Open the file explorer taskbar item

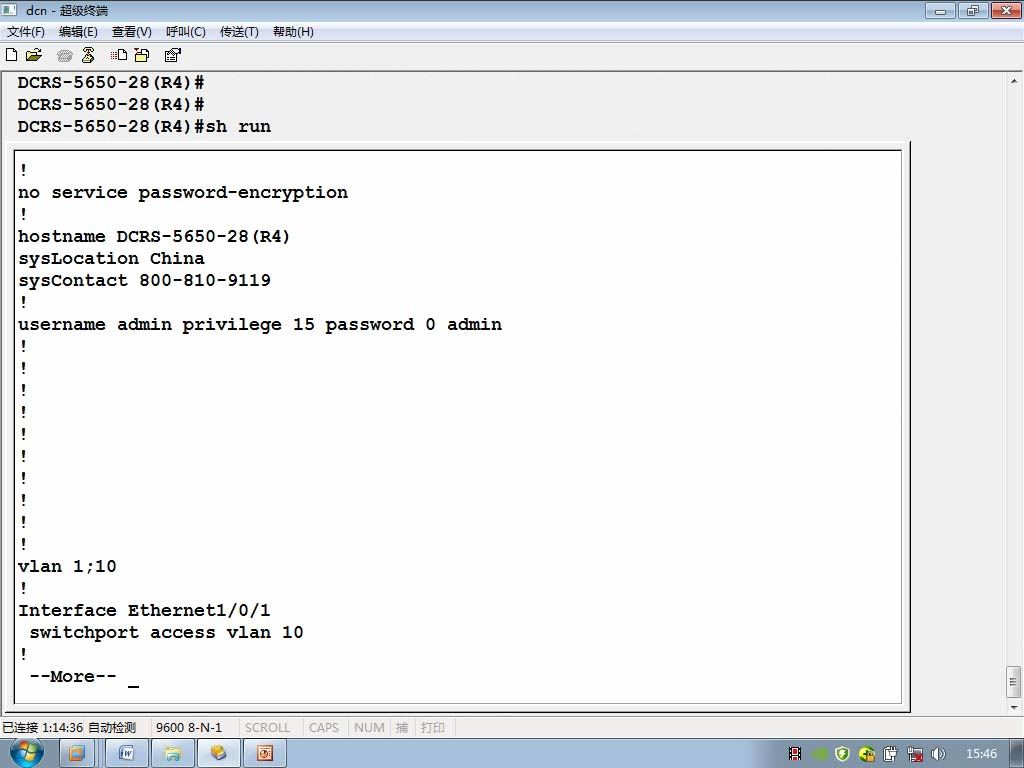pyautogui.click(x=172, y=754)
